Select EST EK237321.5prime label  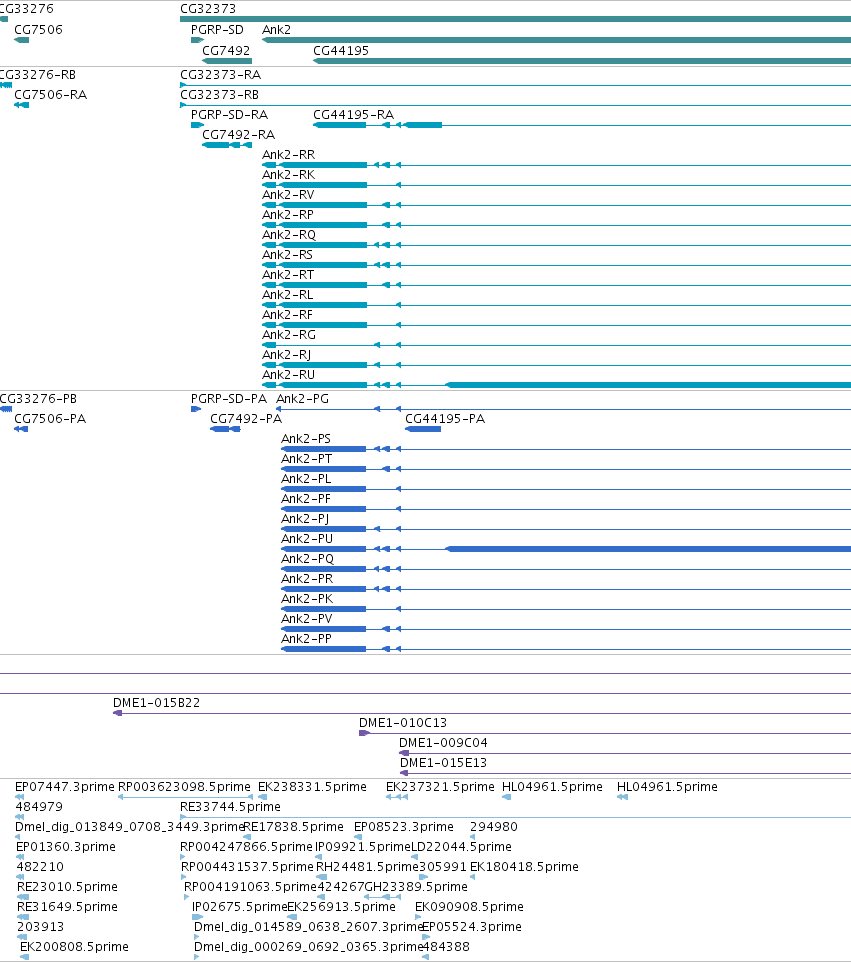440,787
